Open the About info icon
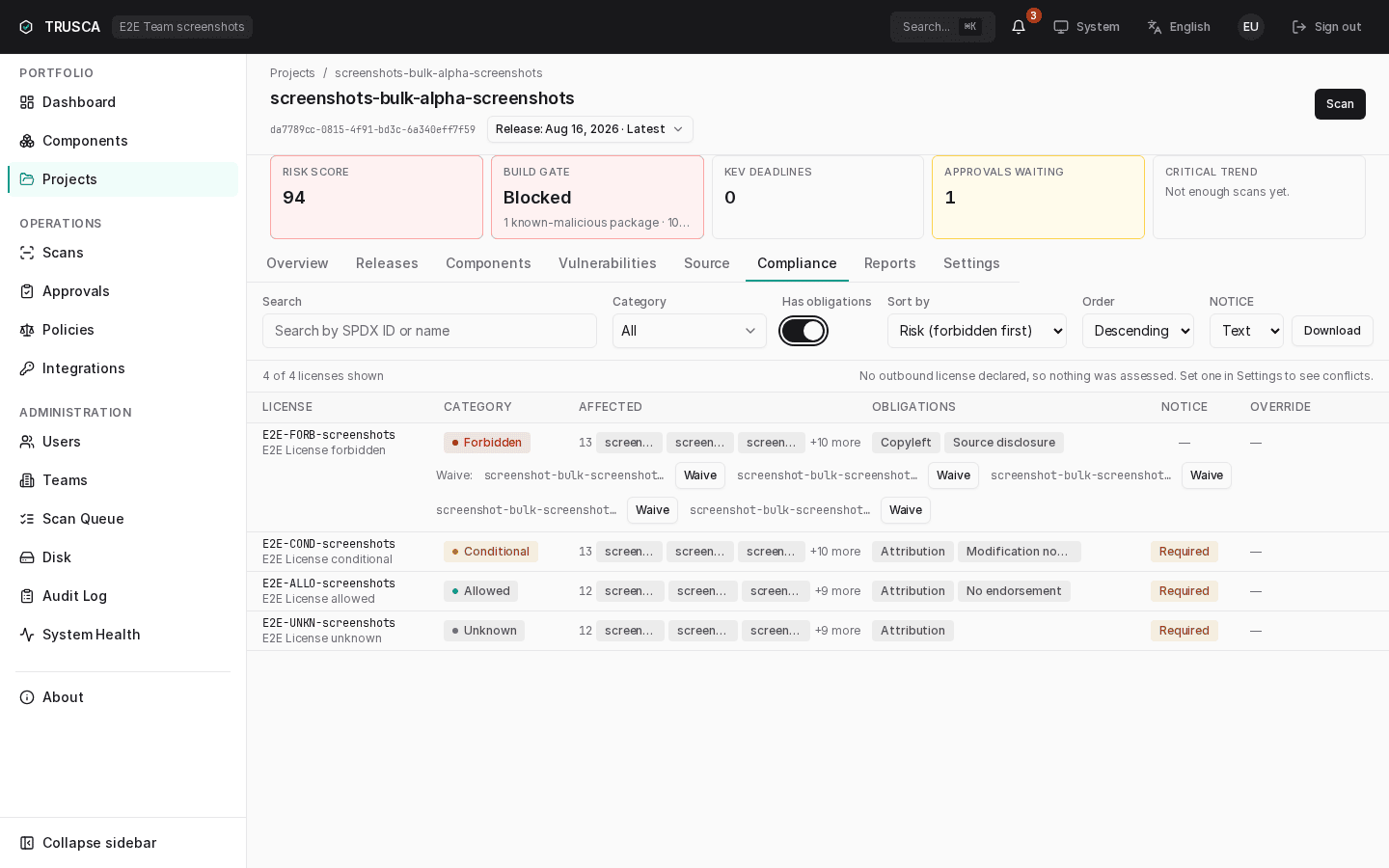 (27, 697)
